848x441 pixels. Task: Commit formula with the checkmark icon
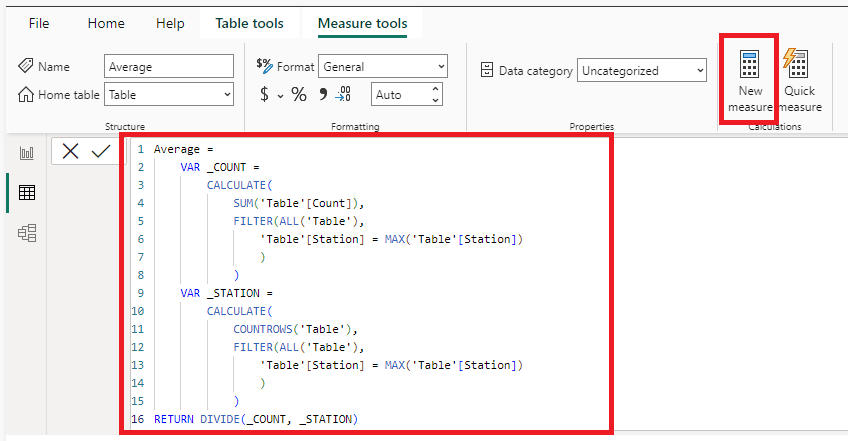point(101,151)
